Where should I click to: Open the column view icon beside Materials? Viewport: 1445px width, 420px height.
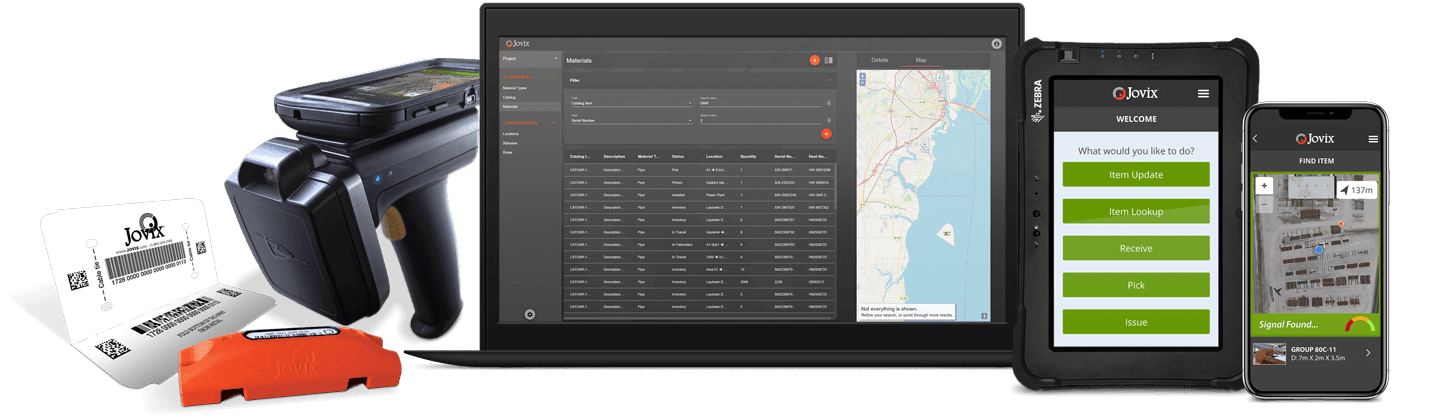coord(829,61)
